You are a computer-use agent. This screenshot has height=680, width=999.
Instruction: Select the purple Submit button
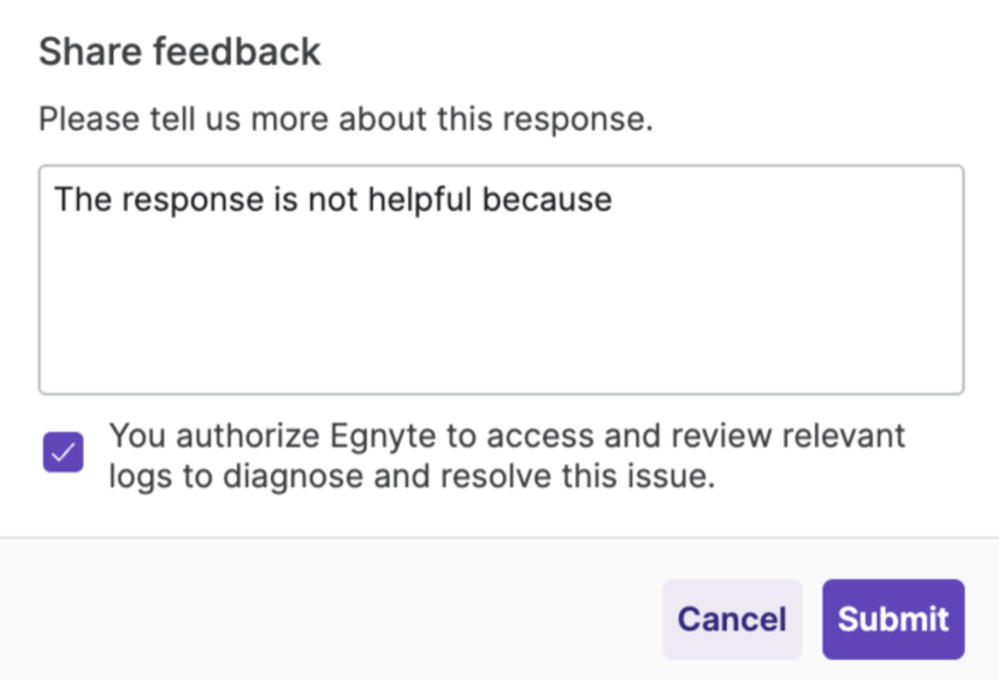coord(892,619)
